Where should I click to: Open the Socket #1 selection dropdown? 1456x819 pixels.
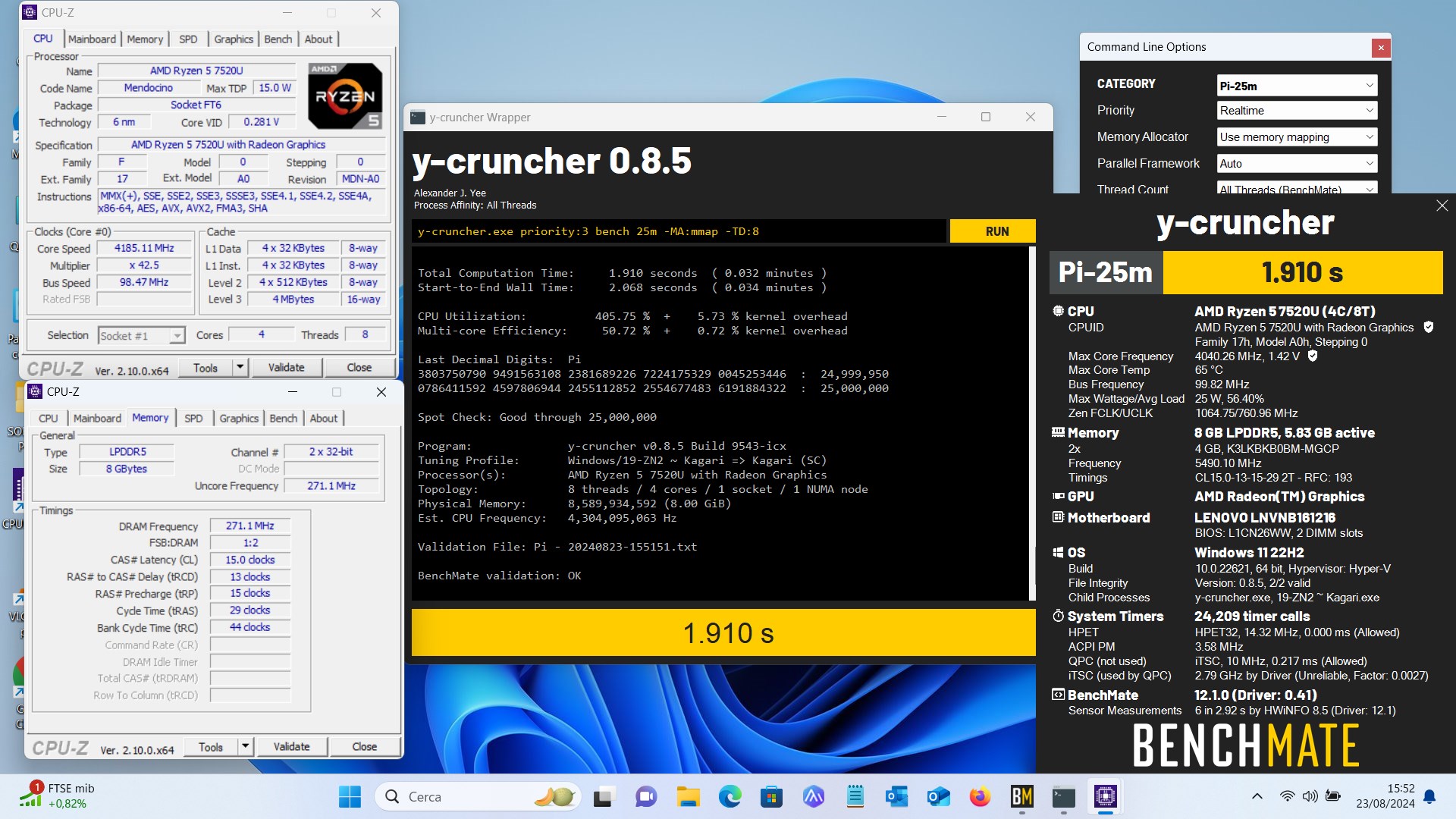(x=142, y=335)
